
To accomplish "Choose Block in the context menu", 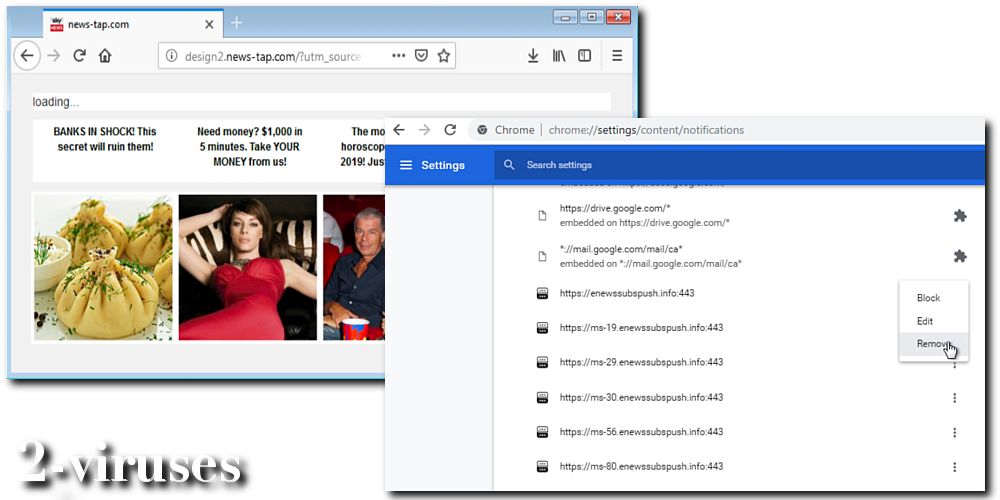I will click(x=934, y=298).
